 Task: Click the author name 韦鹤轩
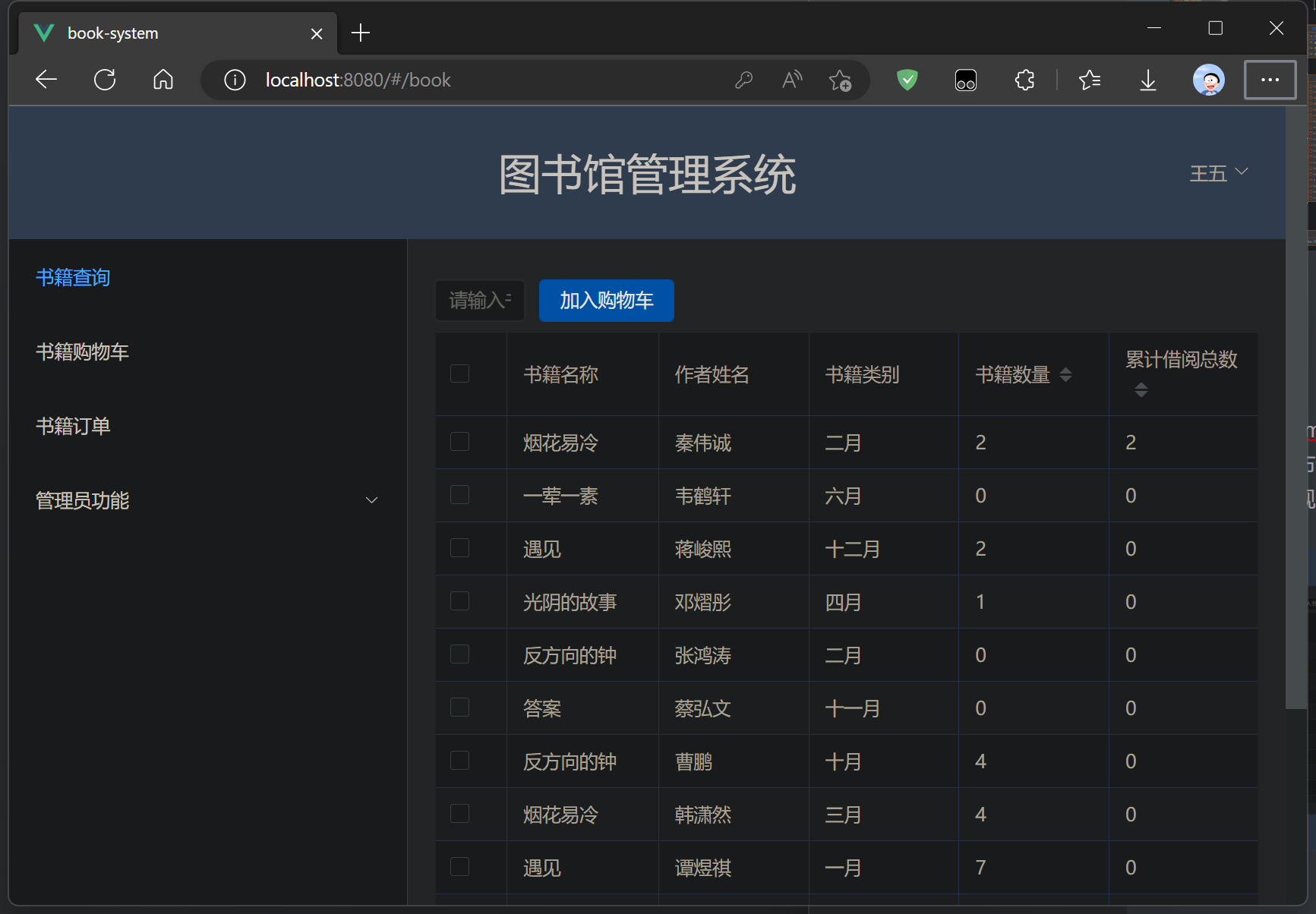click(x=703, y=496)
